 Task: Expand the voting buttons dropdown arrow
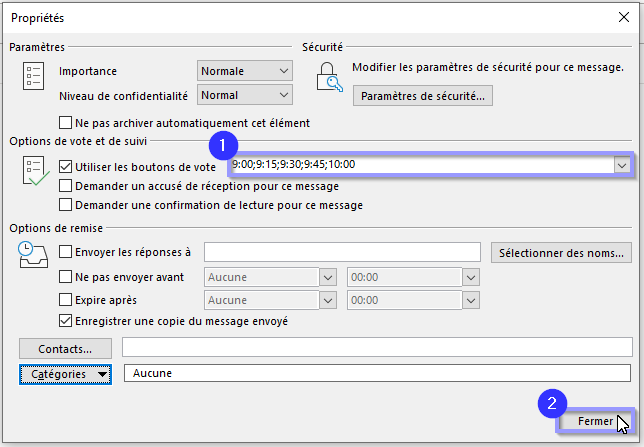pos(622,165)
